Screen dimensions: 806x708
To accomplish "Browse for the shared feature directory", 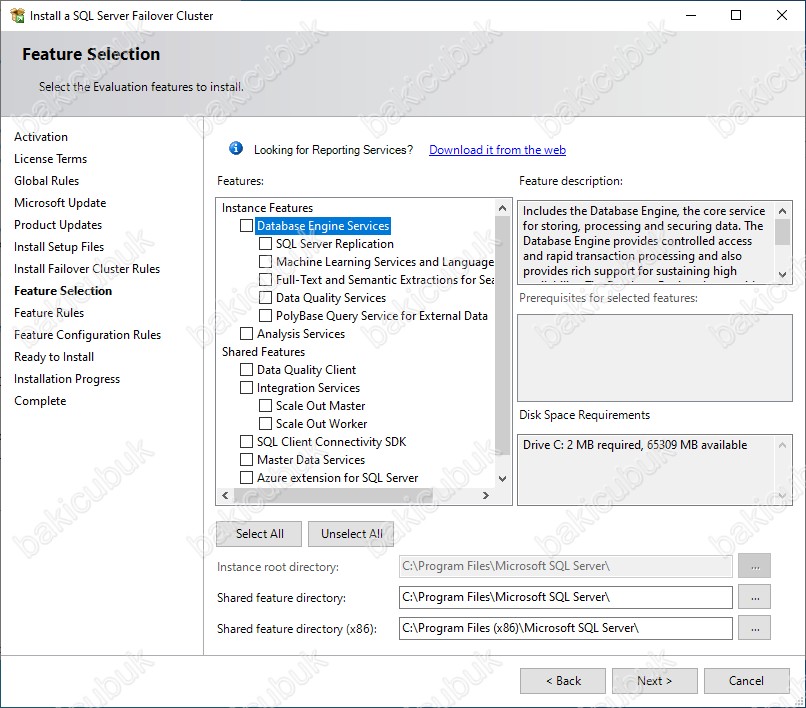I will (755, 597).
